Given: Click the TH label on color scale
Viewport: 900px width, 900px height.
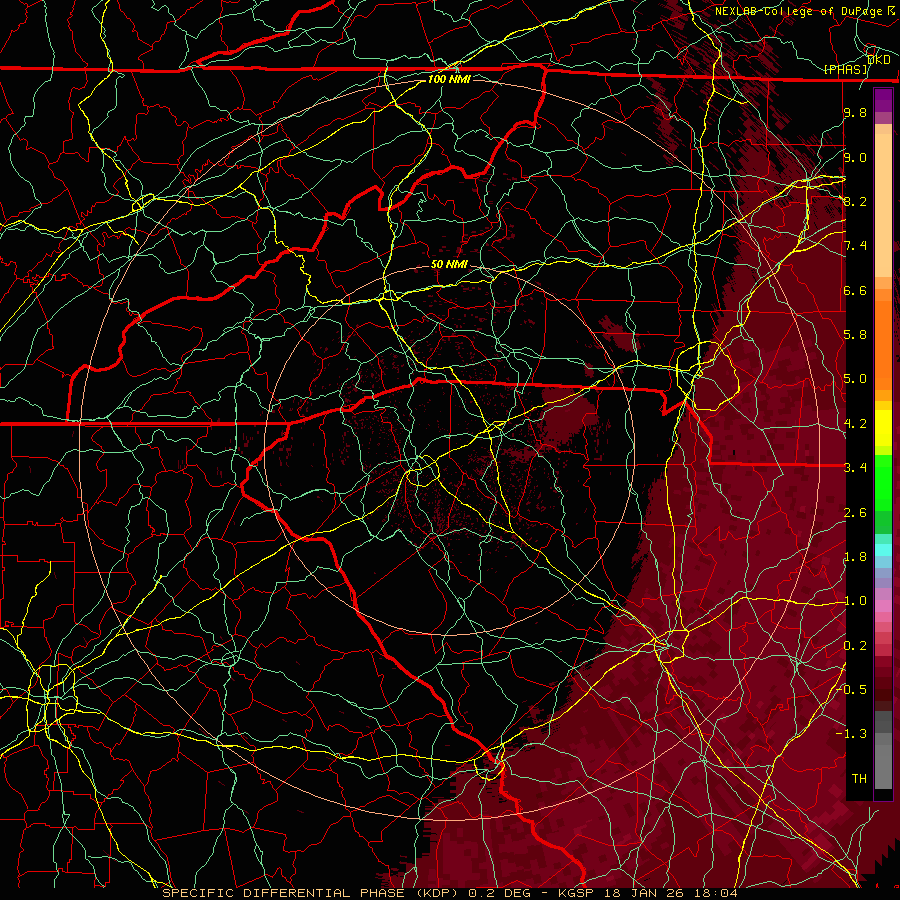Looking at the screenshot, I should [859, 779].
